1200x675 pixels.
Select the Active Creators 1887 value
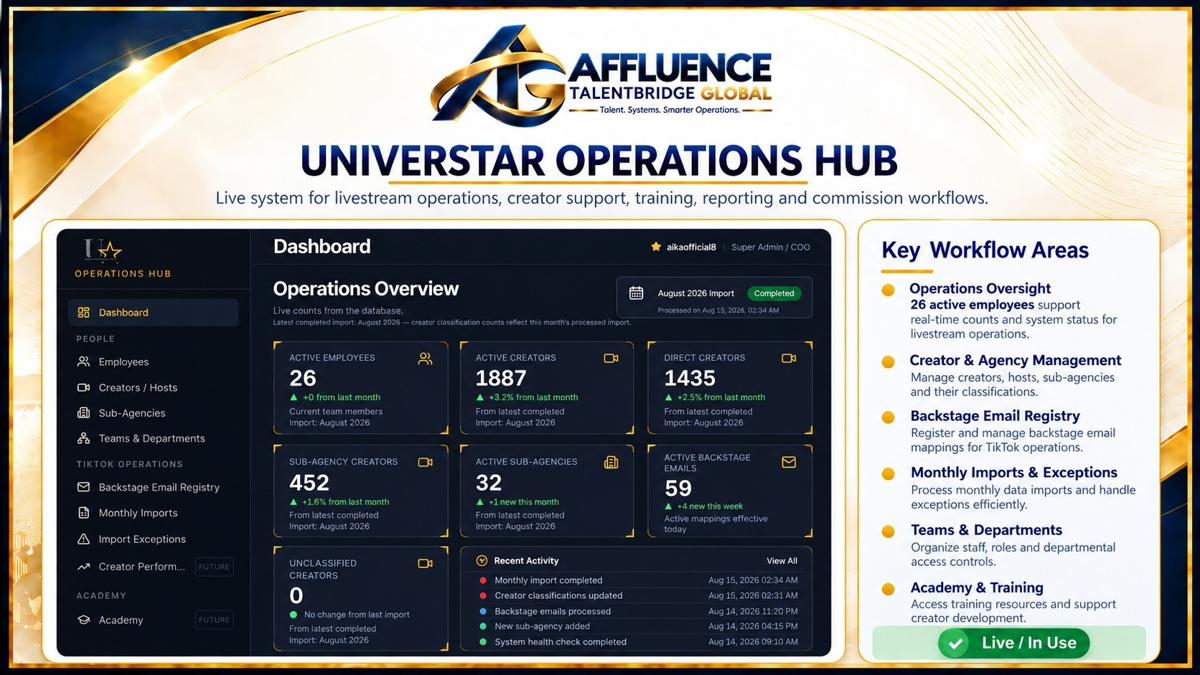[501, 378]
